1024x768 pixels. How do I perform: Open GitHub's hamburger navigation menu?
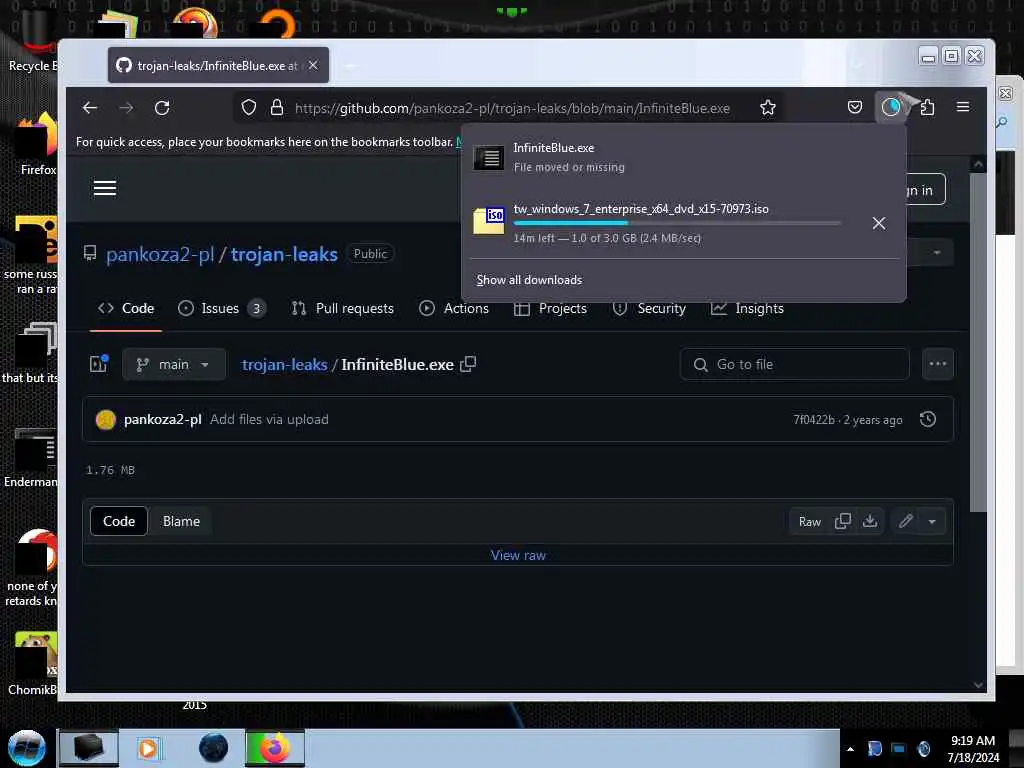pyautogui.click(x=105, y=189)
